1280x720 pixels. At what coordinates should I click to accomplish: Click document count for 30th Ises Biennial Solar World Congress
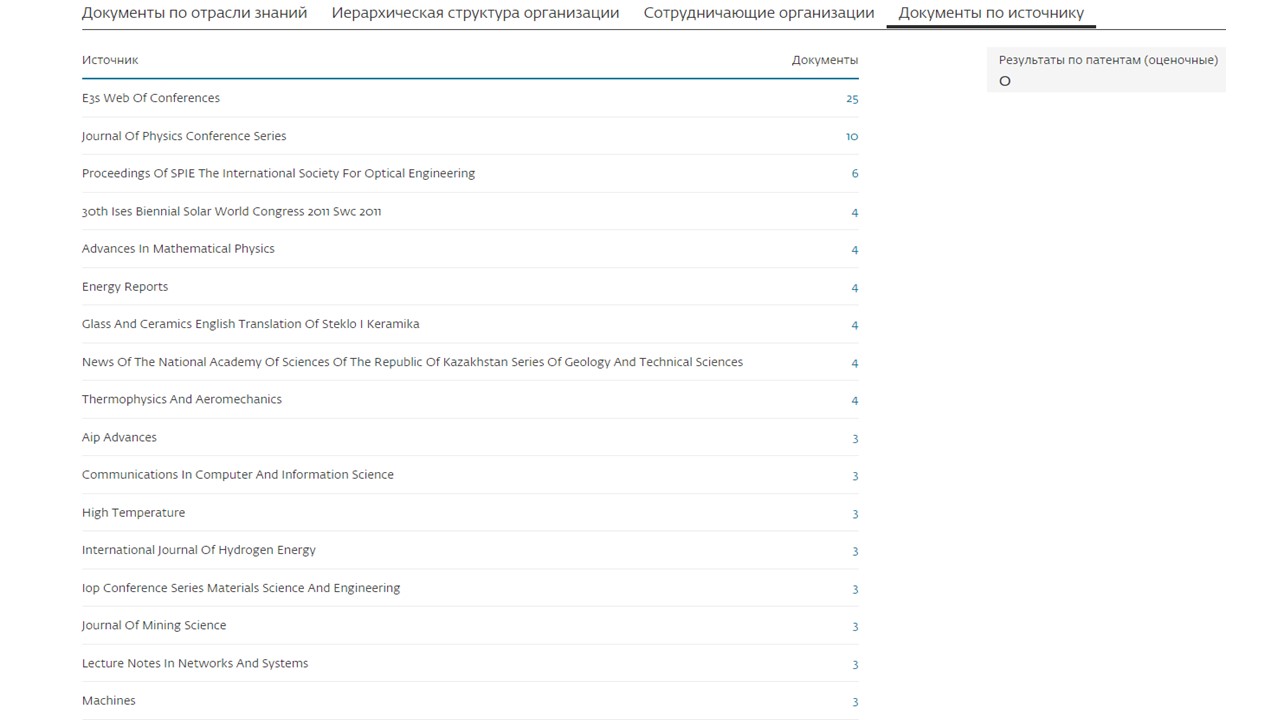(x=854, y=212)
